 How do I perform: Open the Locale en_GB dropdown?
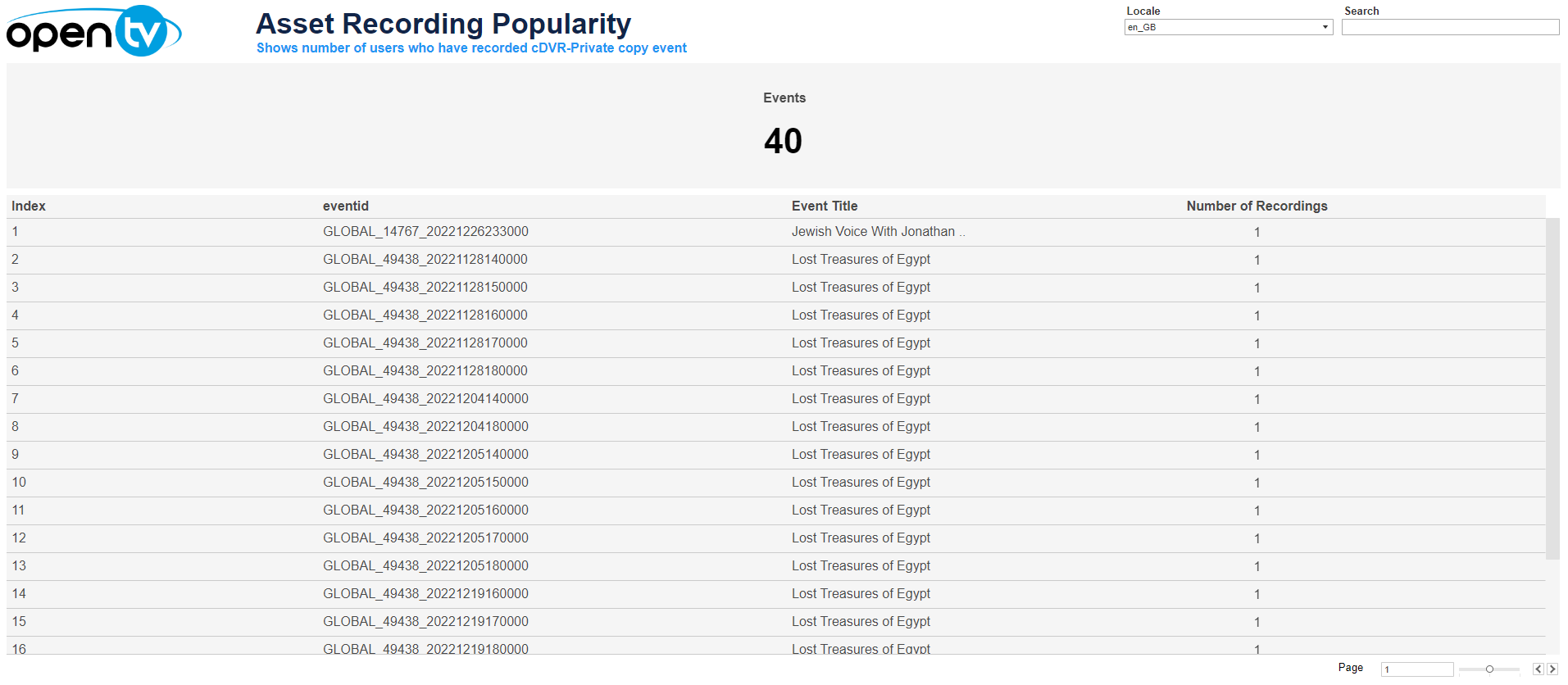coord(1228,27)
